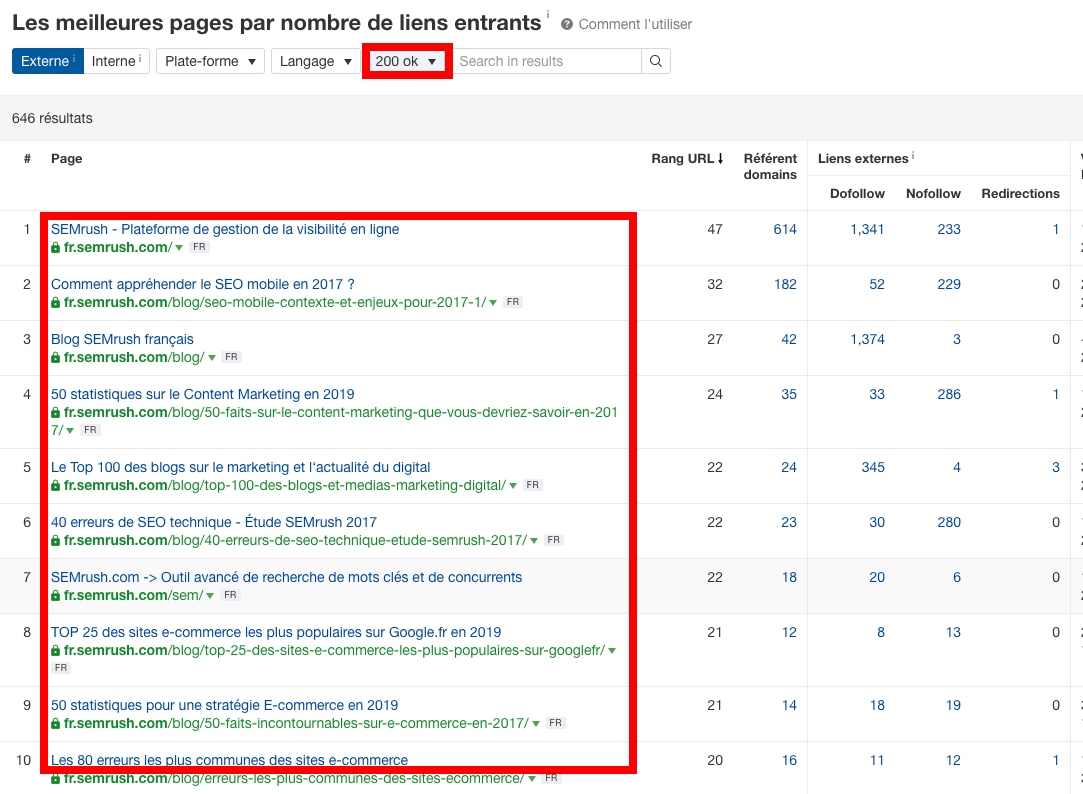Click the lock icon beside fr.semrush.com/blog/ URL
This screenshot has width=1083, height=794.
click(55, 358)
